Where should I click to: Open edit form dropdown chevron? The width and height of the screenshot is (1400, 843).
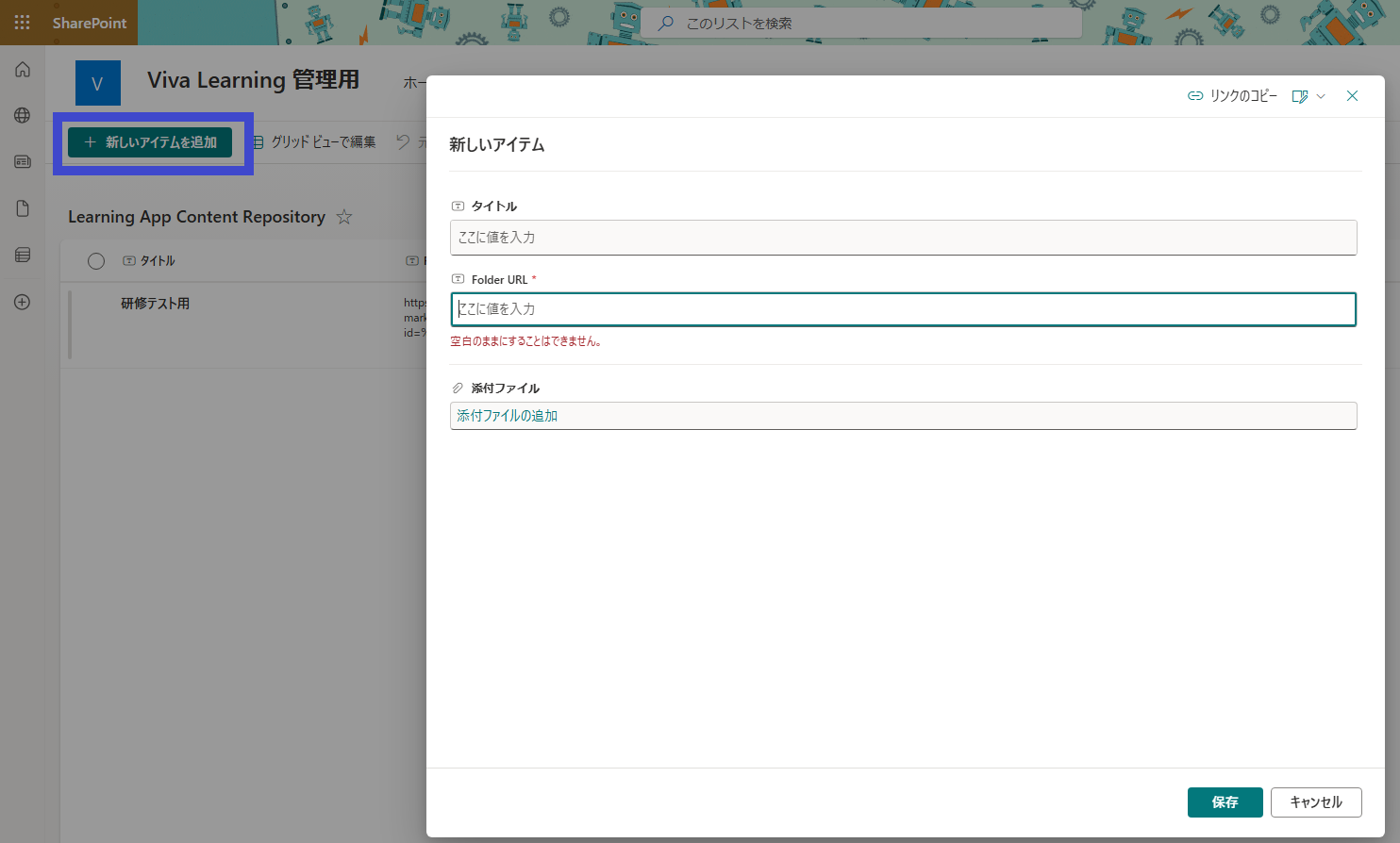pyautogui.click(x=1321, y=96)
